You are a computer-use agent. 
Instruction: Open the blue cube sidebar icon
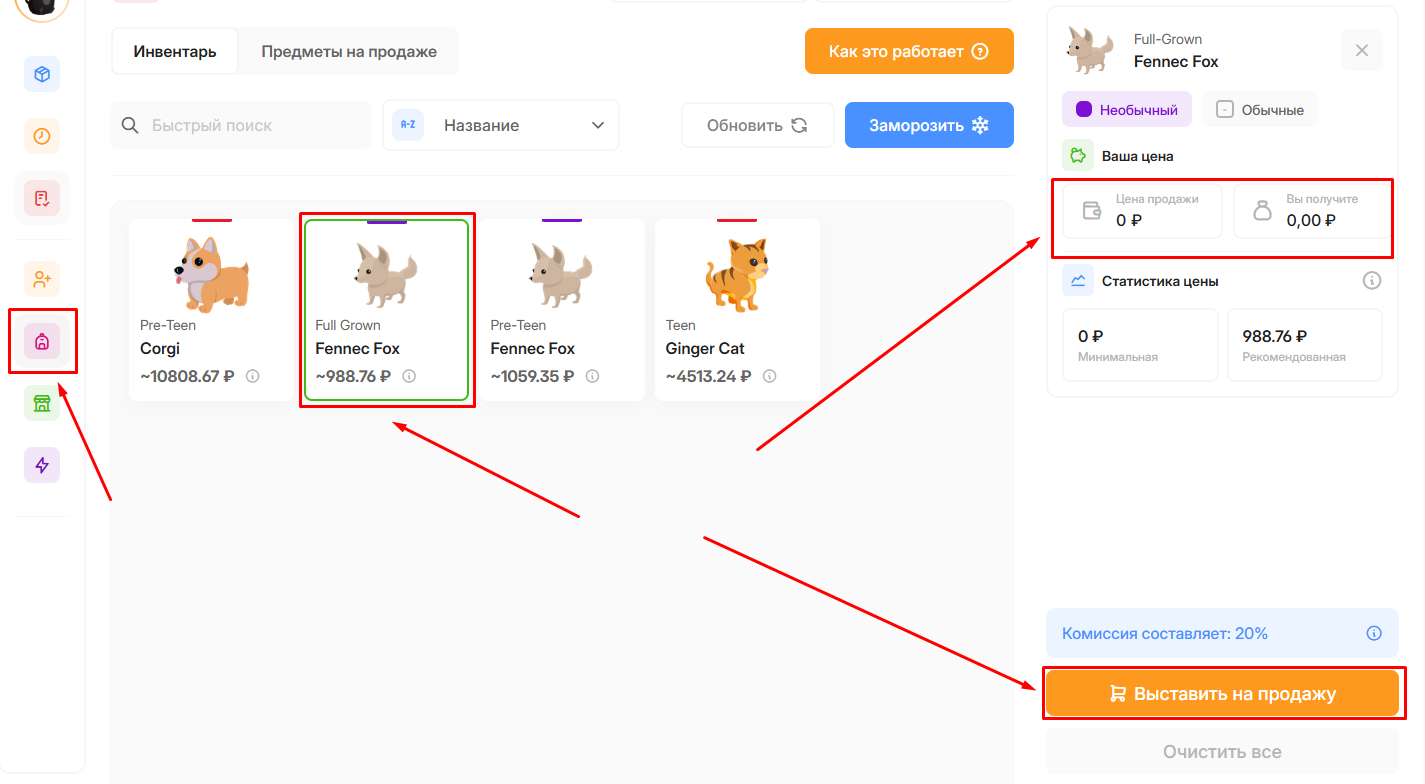point(42,75)
